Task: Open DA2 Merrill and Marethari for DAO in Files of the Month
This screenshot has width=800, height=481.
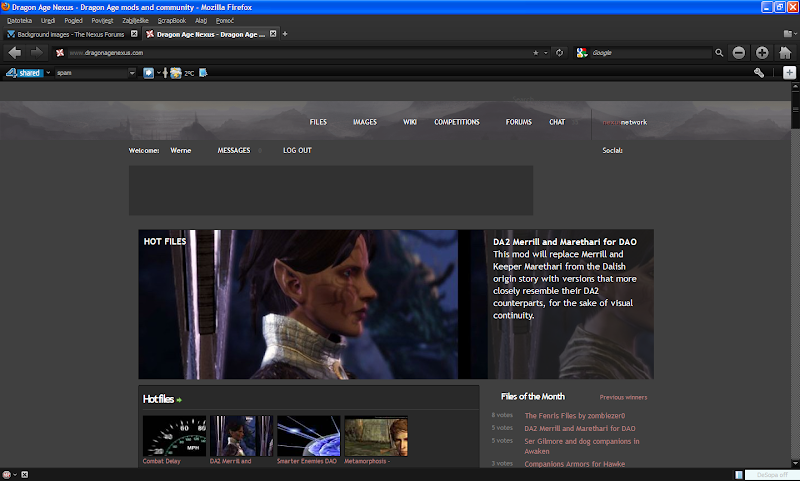Action: tap(580, 428)
